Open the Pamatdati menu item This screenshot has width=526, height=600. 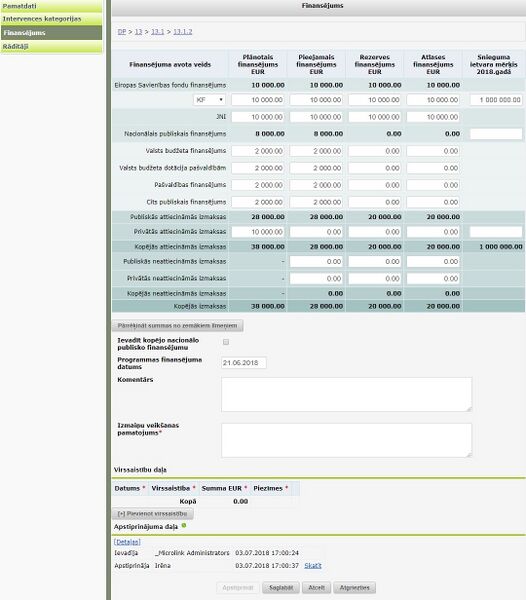click(51, 6)
